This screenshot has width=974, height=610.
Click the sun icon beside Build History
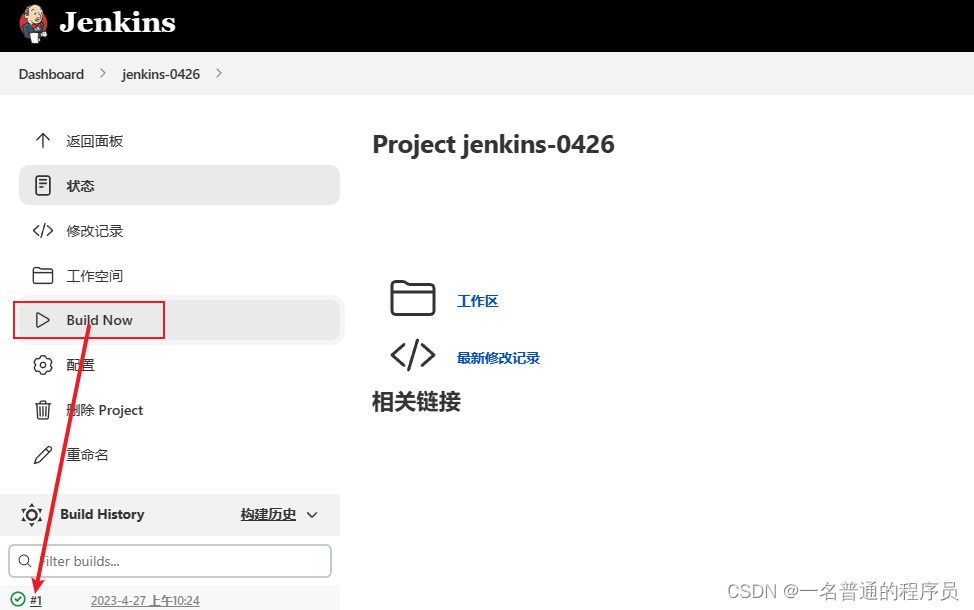(x=32, y=514)
